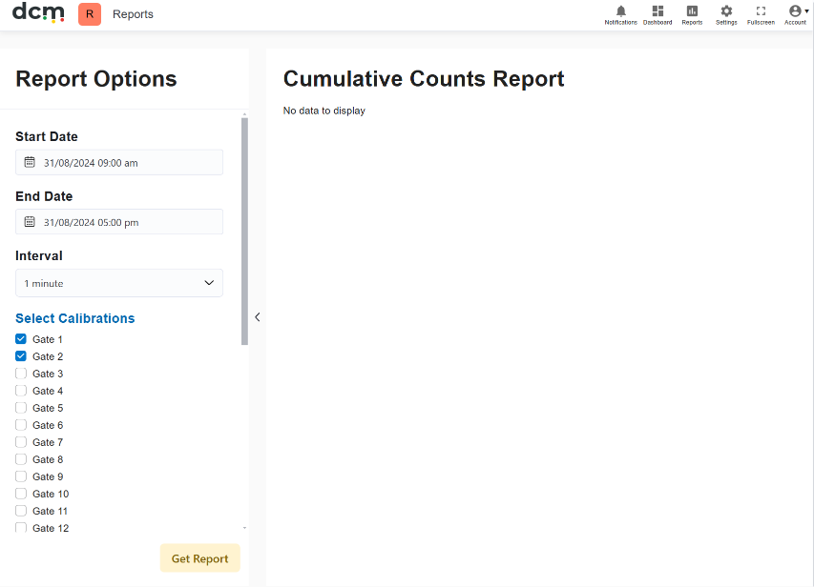Click the dcm logo
This screenshot has height=587, width=814.
pyautogui.click(x=38, y=12)
